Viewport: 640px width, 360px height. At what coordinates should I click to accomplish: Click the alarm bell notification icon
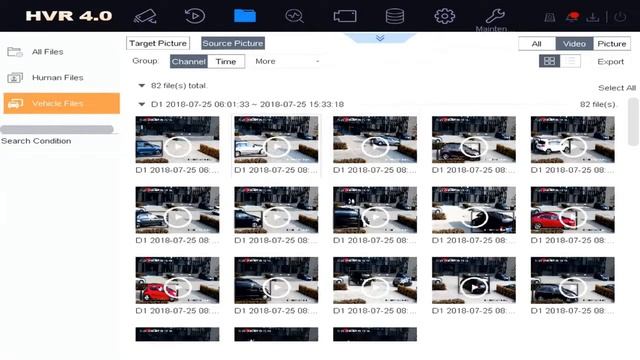572,17
